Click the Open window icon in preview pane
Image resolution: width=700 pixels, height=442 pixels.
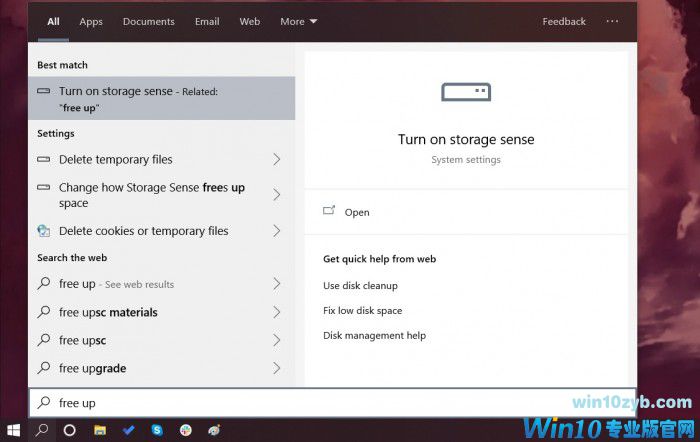point(329,210)
